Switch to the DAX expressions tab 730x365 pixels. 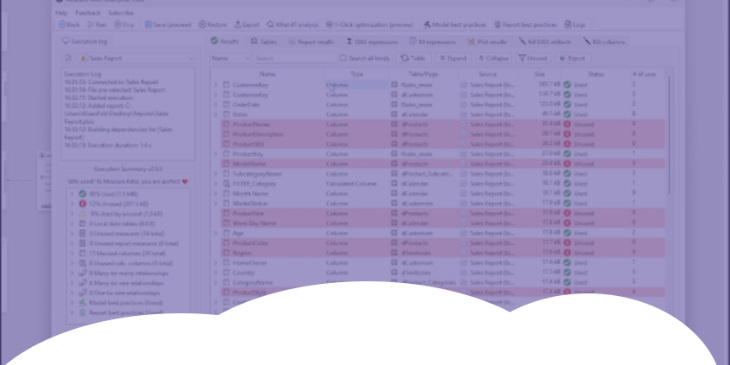click(x=372, y=42)
